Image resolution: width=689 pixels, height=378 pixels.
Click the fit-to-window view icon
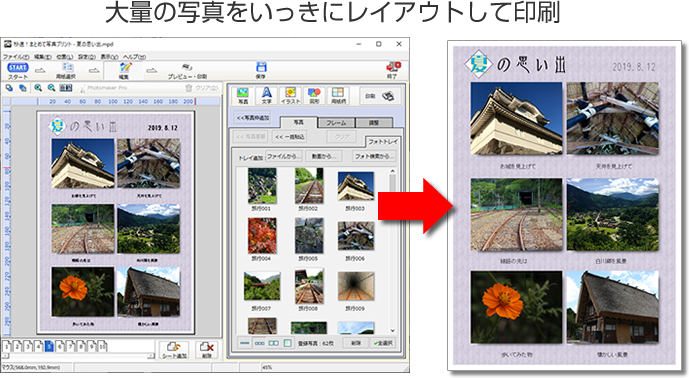[65, 88]
